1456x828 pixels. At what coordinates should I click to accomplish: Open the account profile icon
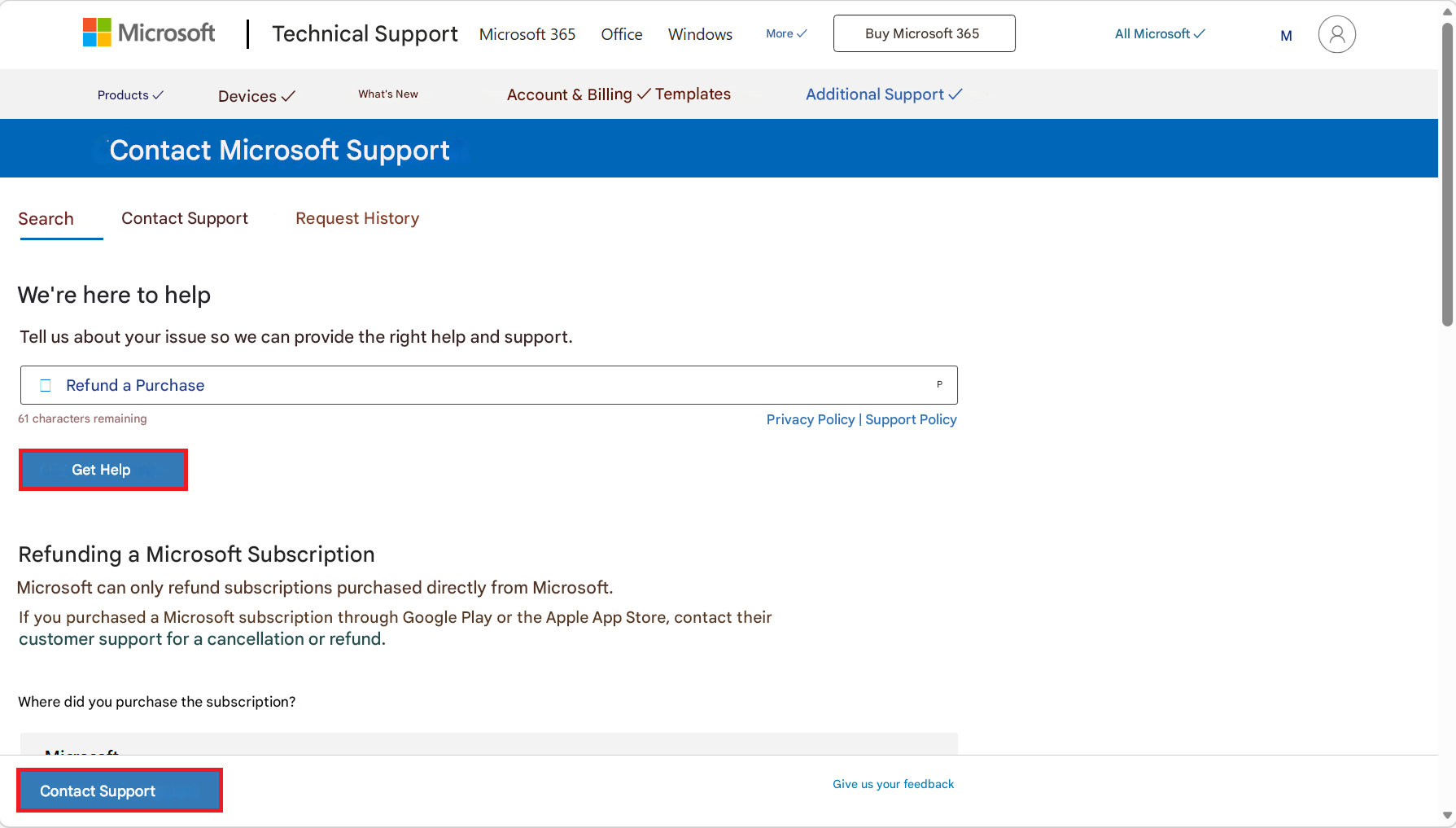1336,34
